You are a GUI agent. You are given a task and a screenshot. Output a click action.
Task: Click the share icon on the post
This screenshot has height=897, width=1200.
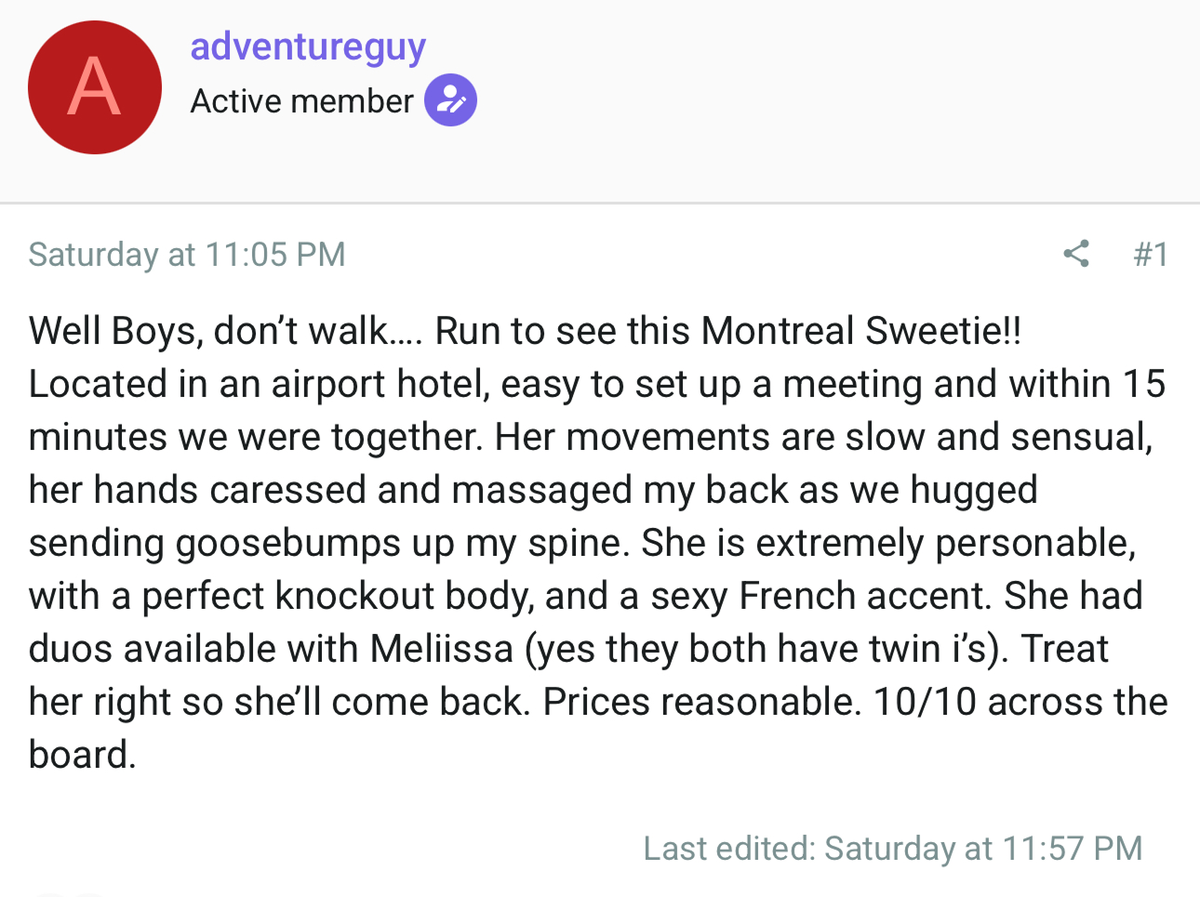click(x=1076, y=254)
